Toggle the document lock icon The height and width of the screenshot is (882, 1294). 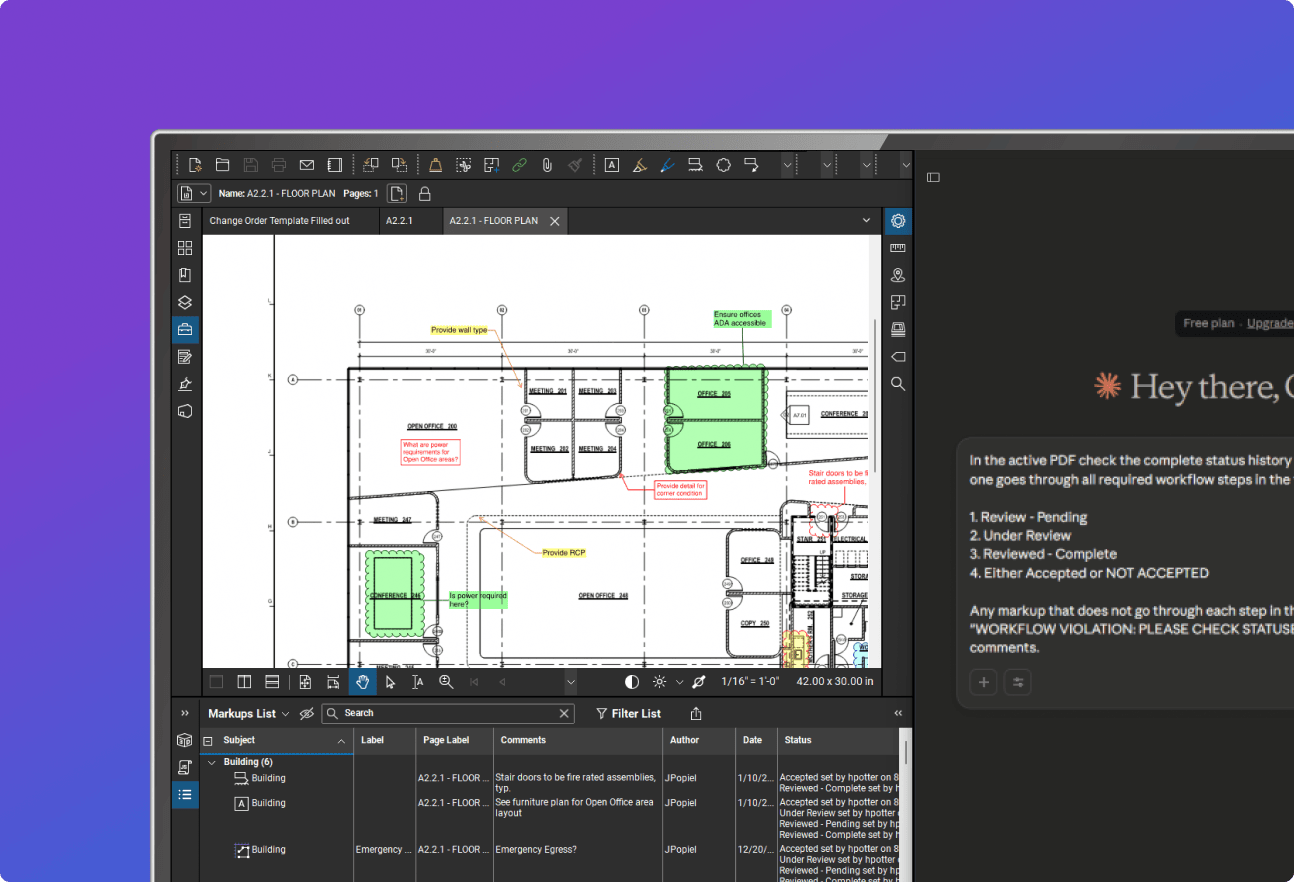pyautogui.click(x=425, y=194)
